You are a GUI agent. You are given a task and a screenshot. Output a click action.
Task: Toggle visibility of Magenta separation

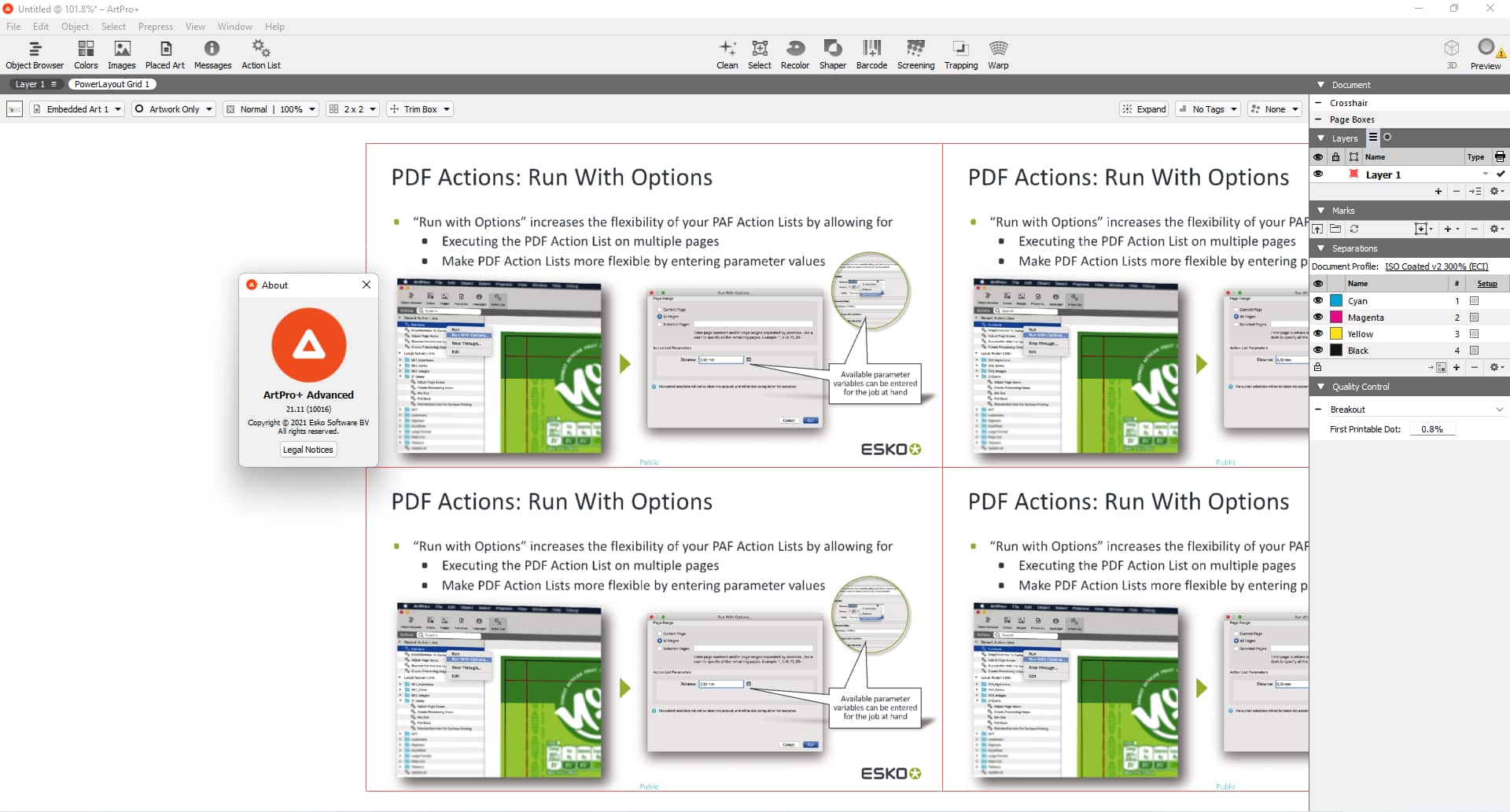[1318, 317]
